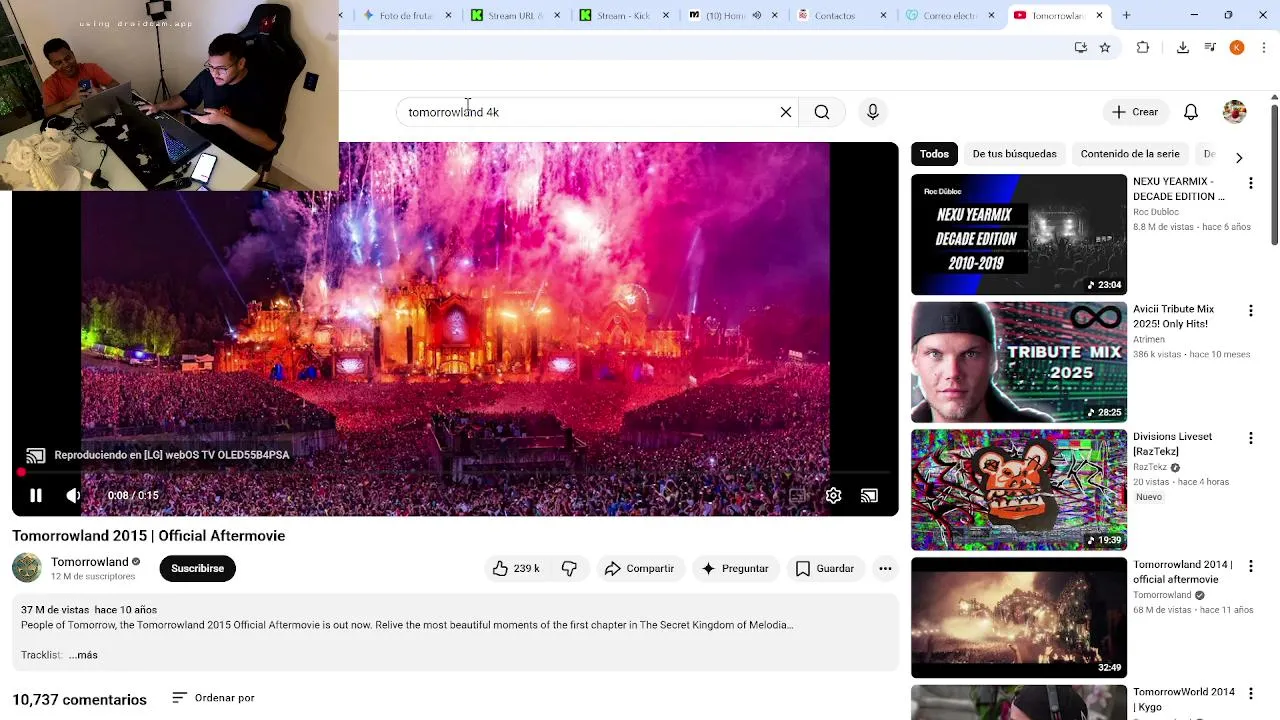Click the page vertical scrollbar
This screenshot has height=720, width=1280.
[x=1274, y=175]
